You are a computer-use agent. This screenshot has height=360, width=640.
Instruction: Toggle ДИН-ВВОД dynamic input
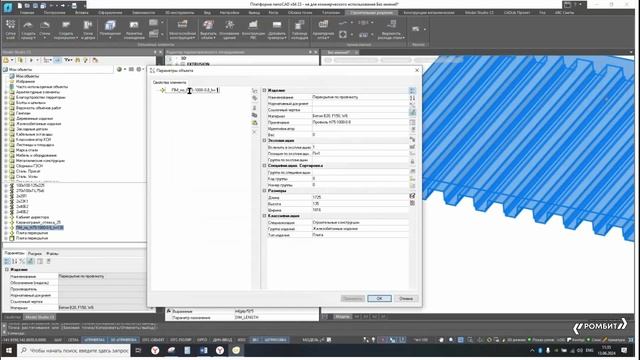click(x=223, y=340)
